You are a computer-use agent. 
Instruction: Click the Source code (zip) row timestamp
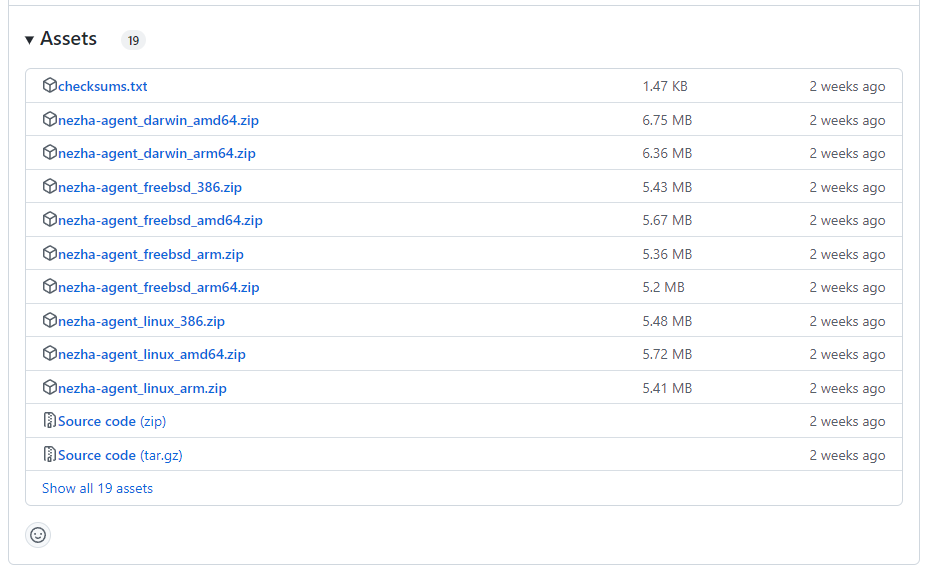pyautogui.click(x=847, y=422)
